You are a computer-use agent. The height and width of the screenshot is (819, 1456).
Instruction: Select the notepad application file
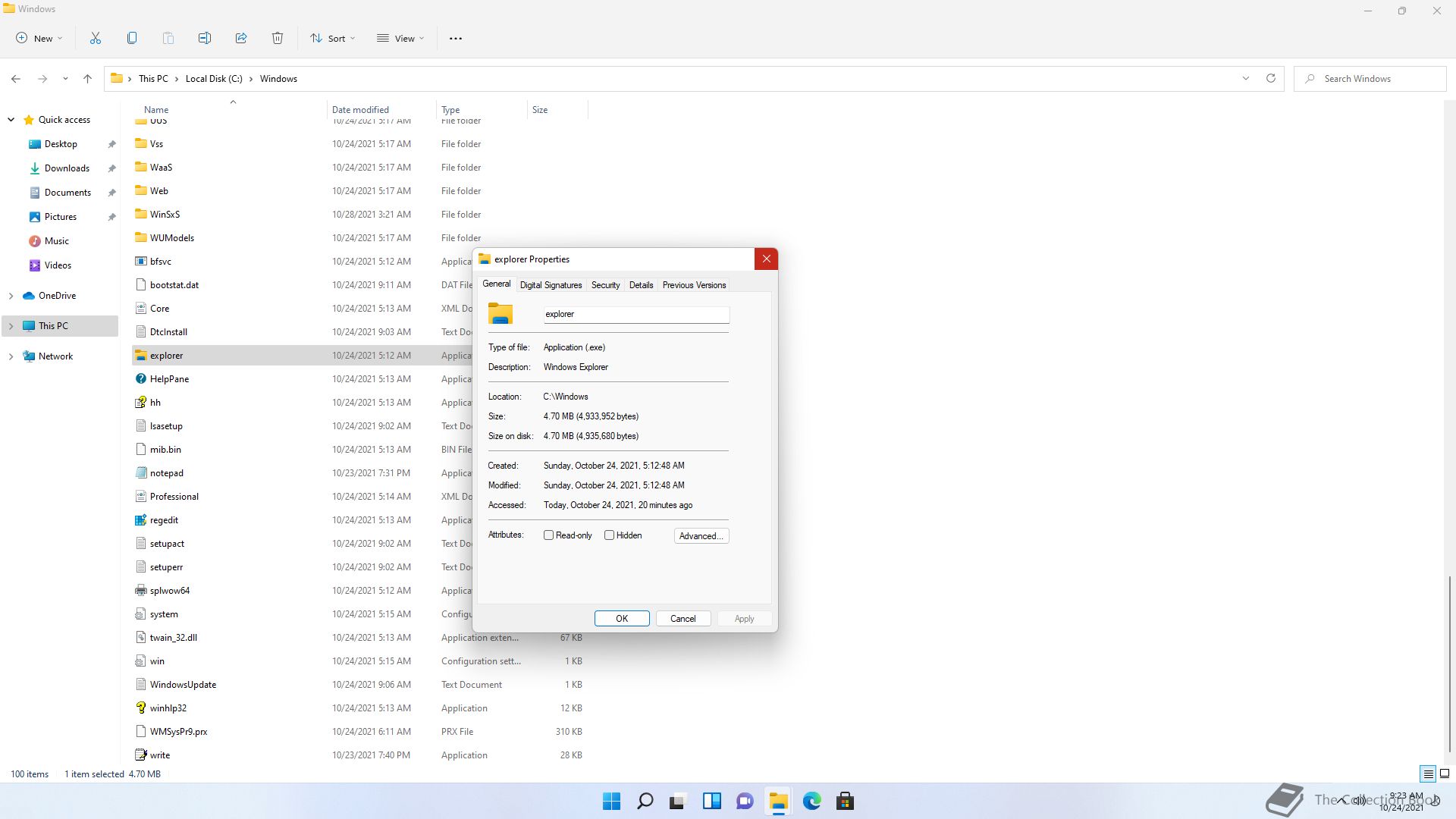pyautogui.click(x=166, y=473)
